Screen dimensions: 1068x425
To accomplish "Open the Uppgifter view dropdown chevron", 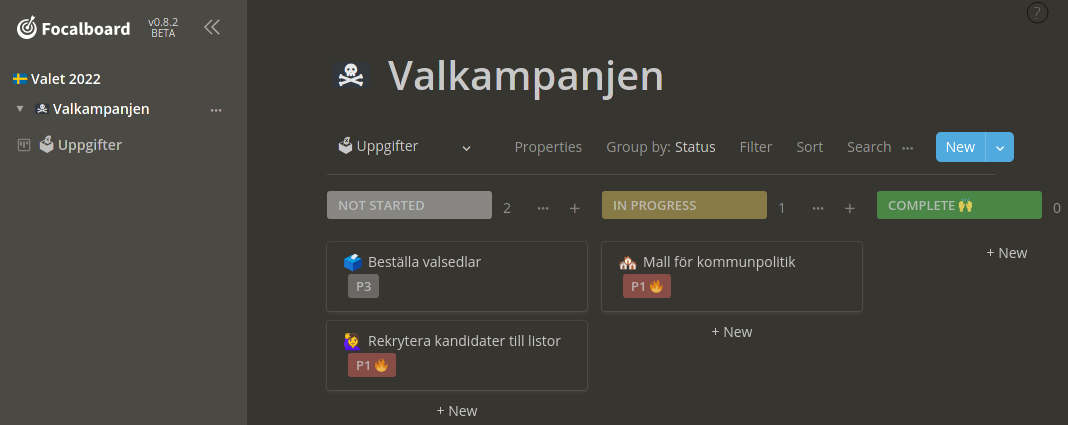I will (x=467, y=148).
